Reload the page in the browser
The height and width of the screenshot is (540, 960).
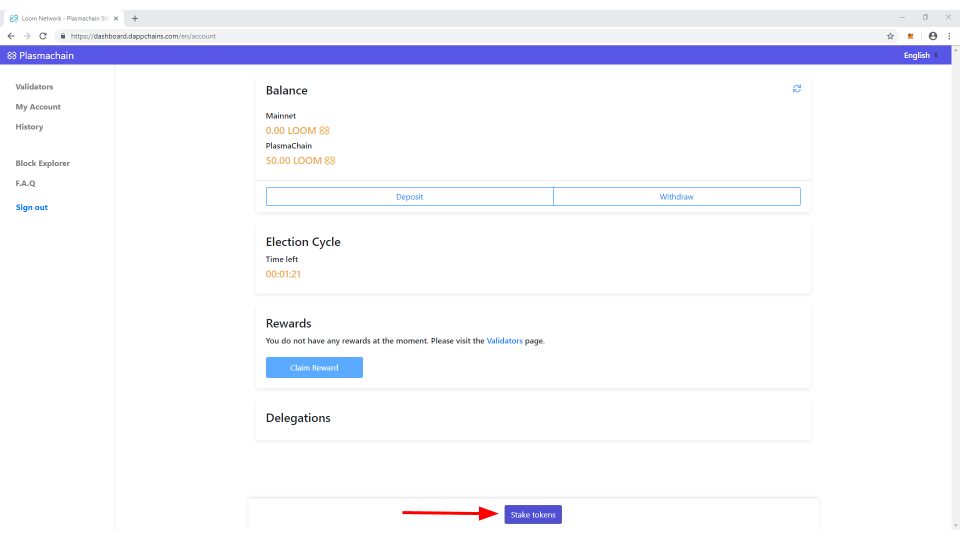(43, 36)
